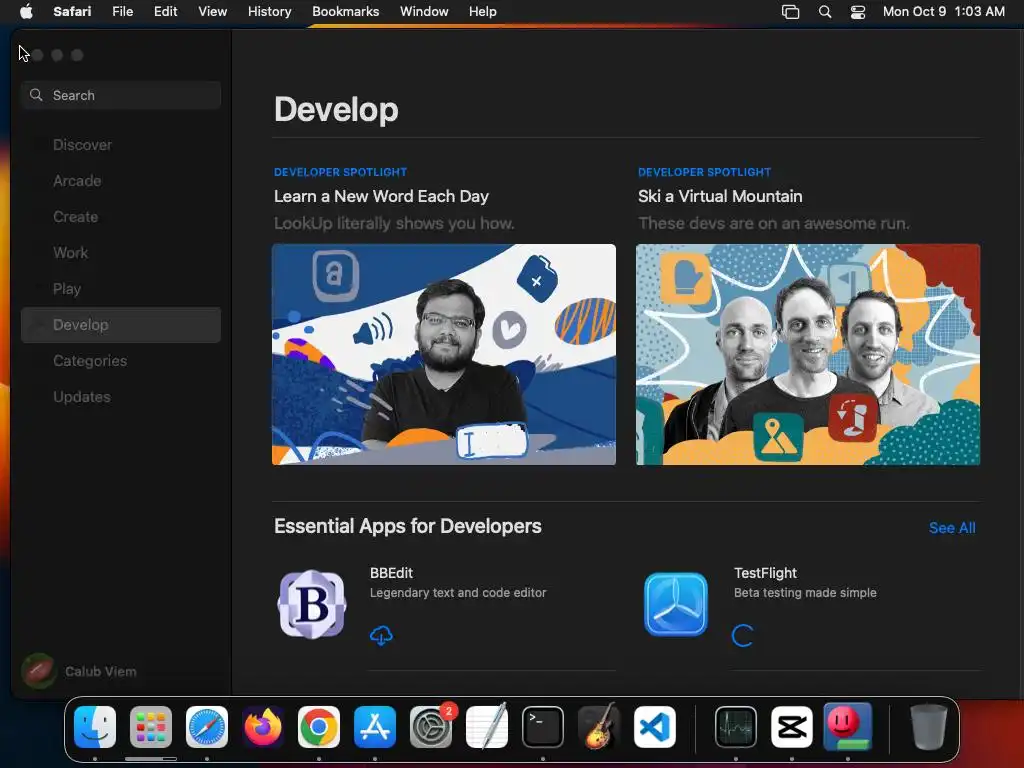Download BBEdit via the cloud icon
The image size is (1024, 768).
click(381, 635)
